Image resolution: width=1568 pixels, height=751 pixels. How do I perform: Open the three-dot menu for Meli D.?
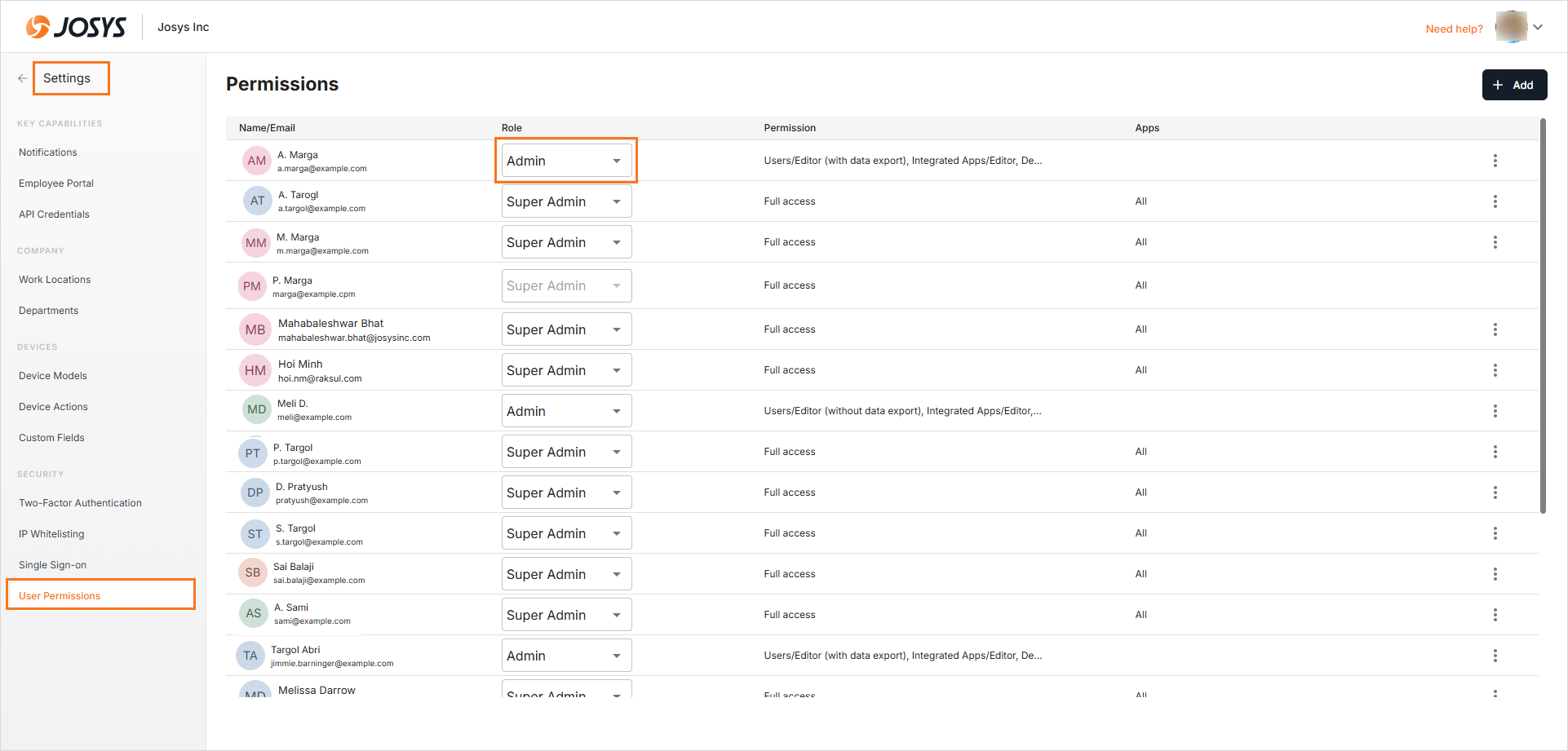pos(1495,411)
